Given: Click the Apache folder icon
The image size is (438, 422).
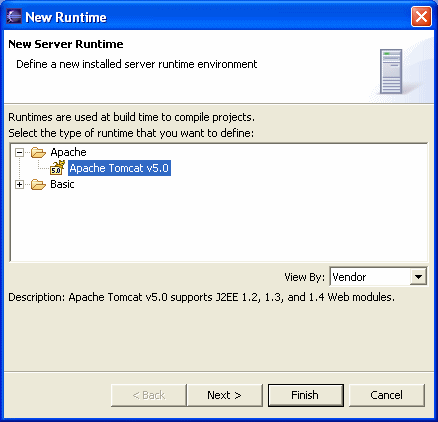Looking at the screenshot, I should coord(38,152).
